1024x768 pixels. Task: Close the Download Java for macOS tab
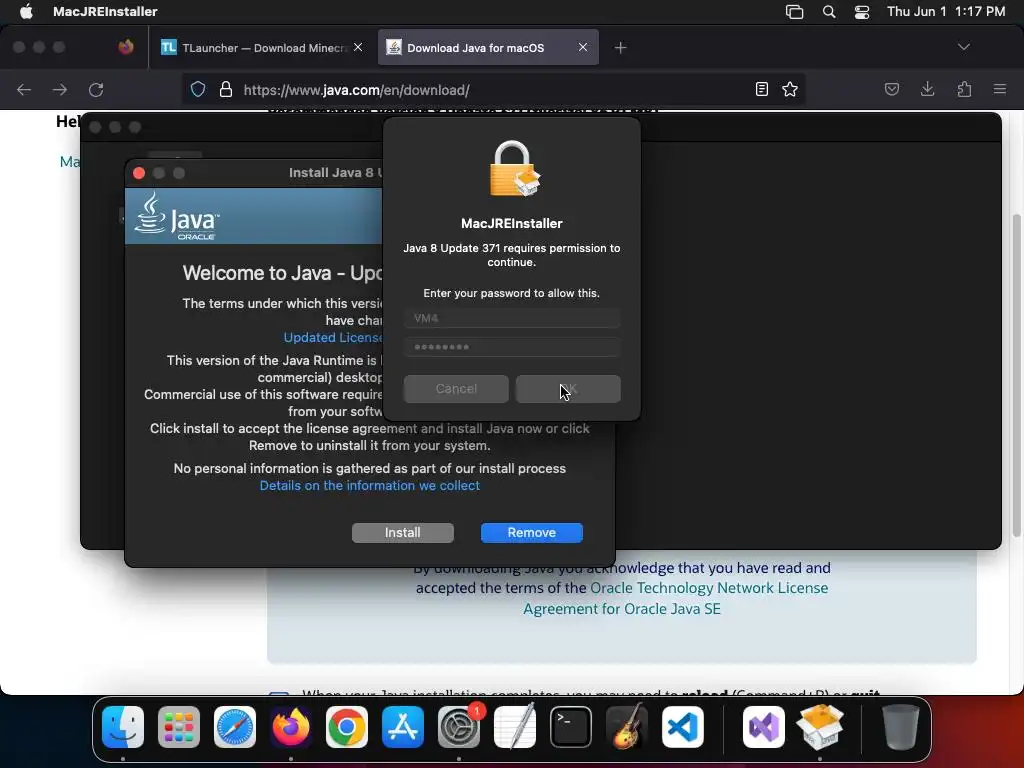click(x=583, y=47)
